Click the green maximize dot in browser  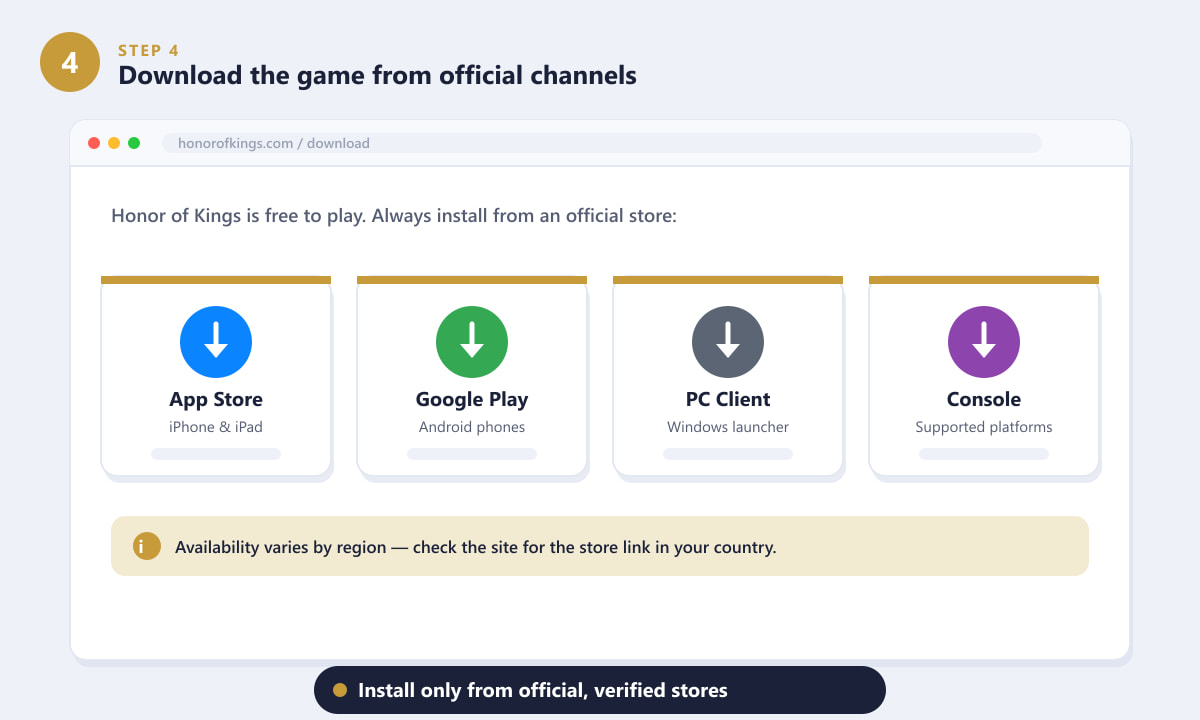point(134,143)
